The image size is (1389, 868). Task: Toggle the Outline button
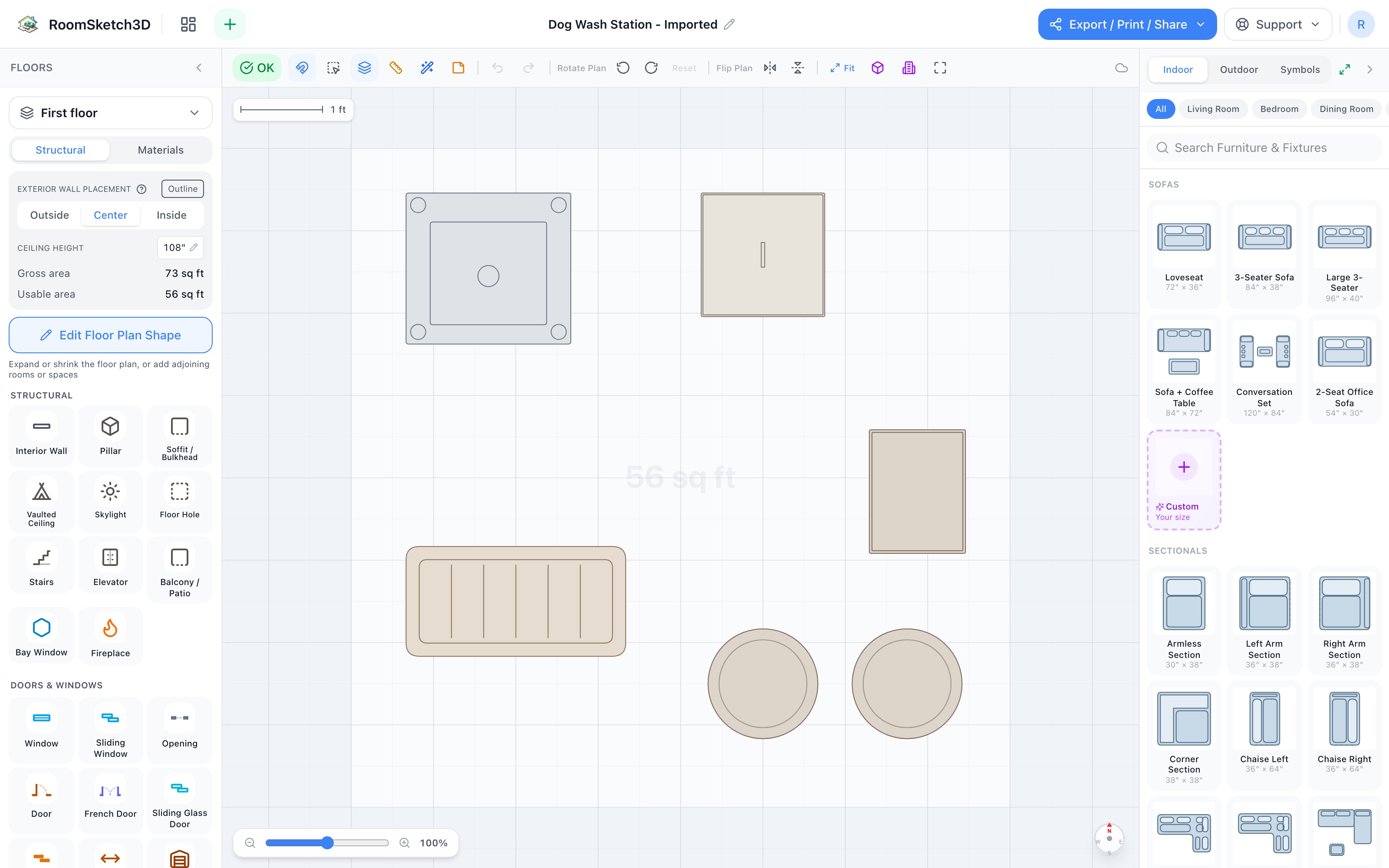point(182,189)
